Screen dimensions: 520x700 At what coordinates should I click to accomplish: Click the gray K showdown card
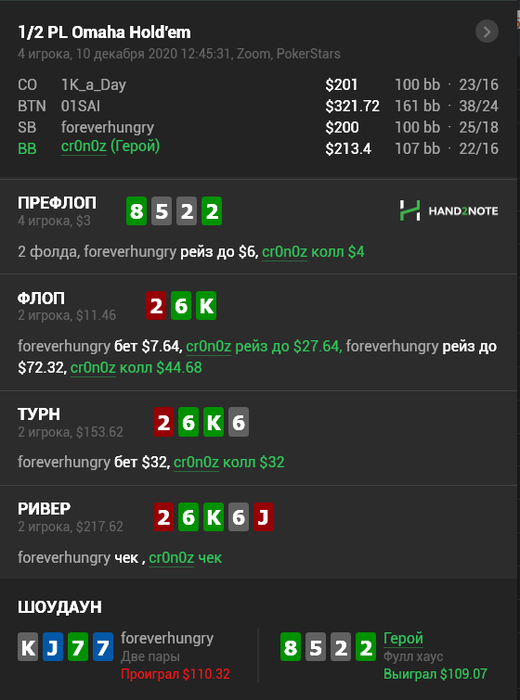28,647
